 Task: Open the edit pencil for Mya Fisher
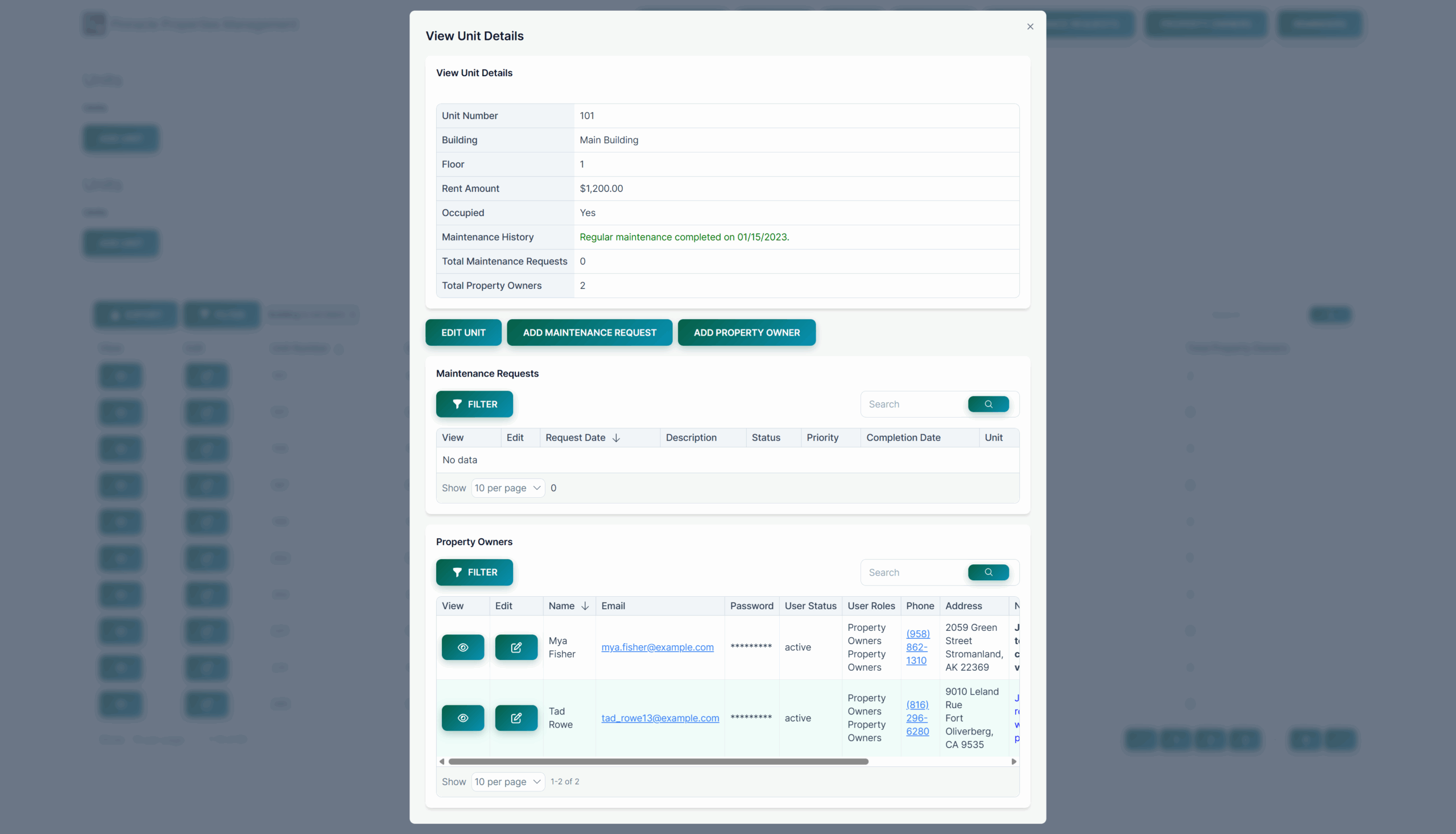click(x=516, y=647)
